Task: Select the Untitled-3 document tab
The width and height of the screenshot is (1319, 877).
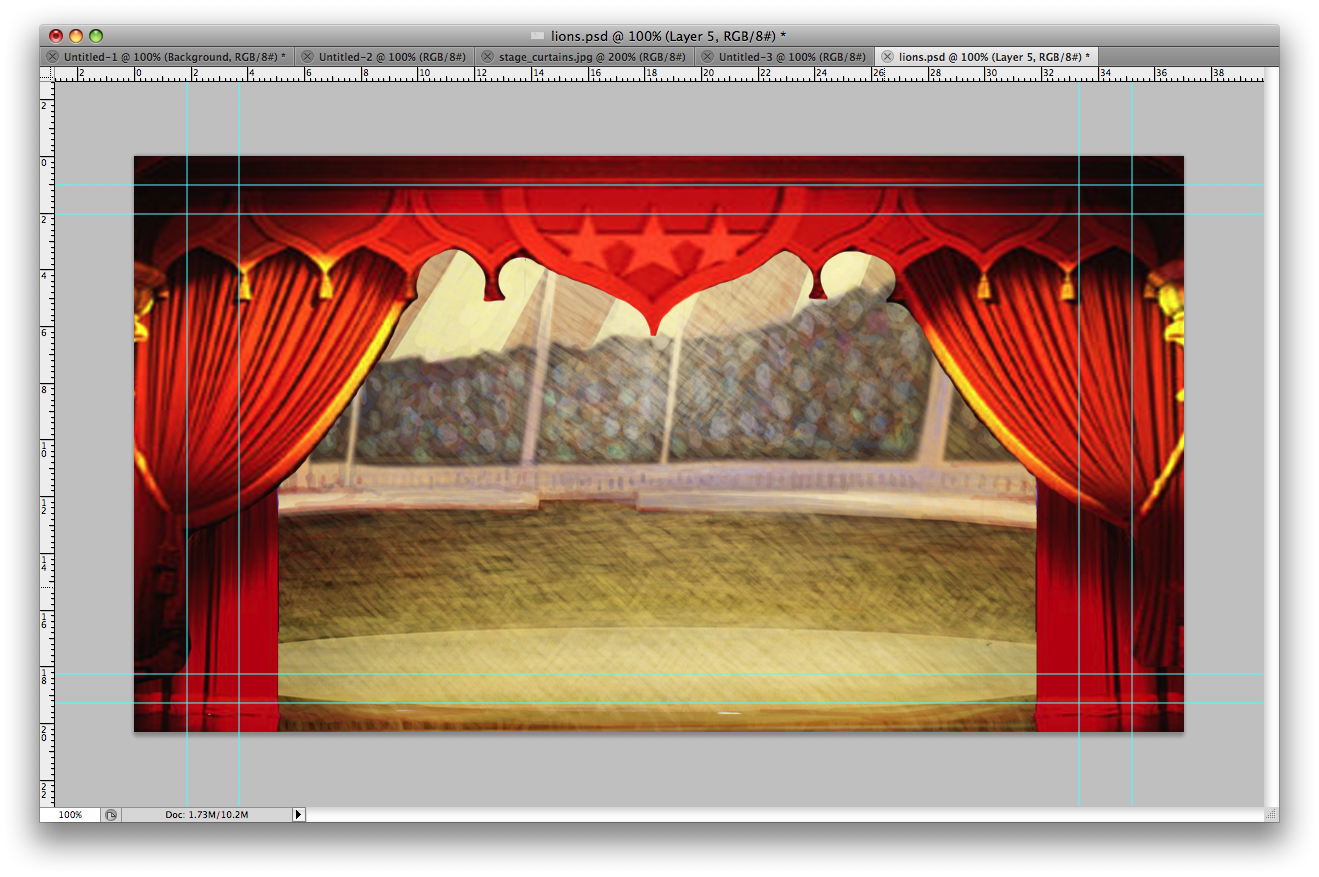Action: coord(785,56)
